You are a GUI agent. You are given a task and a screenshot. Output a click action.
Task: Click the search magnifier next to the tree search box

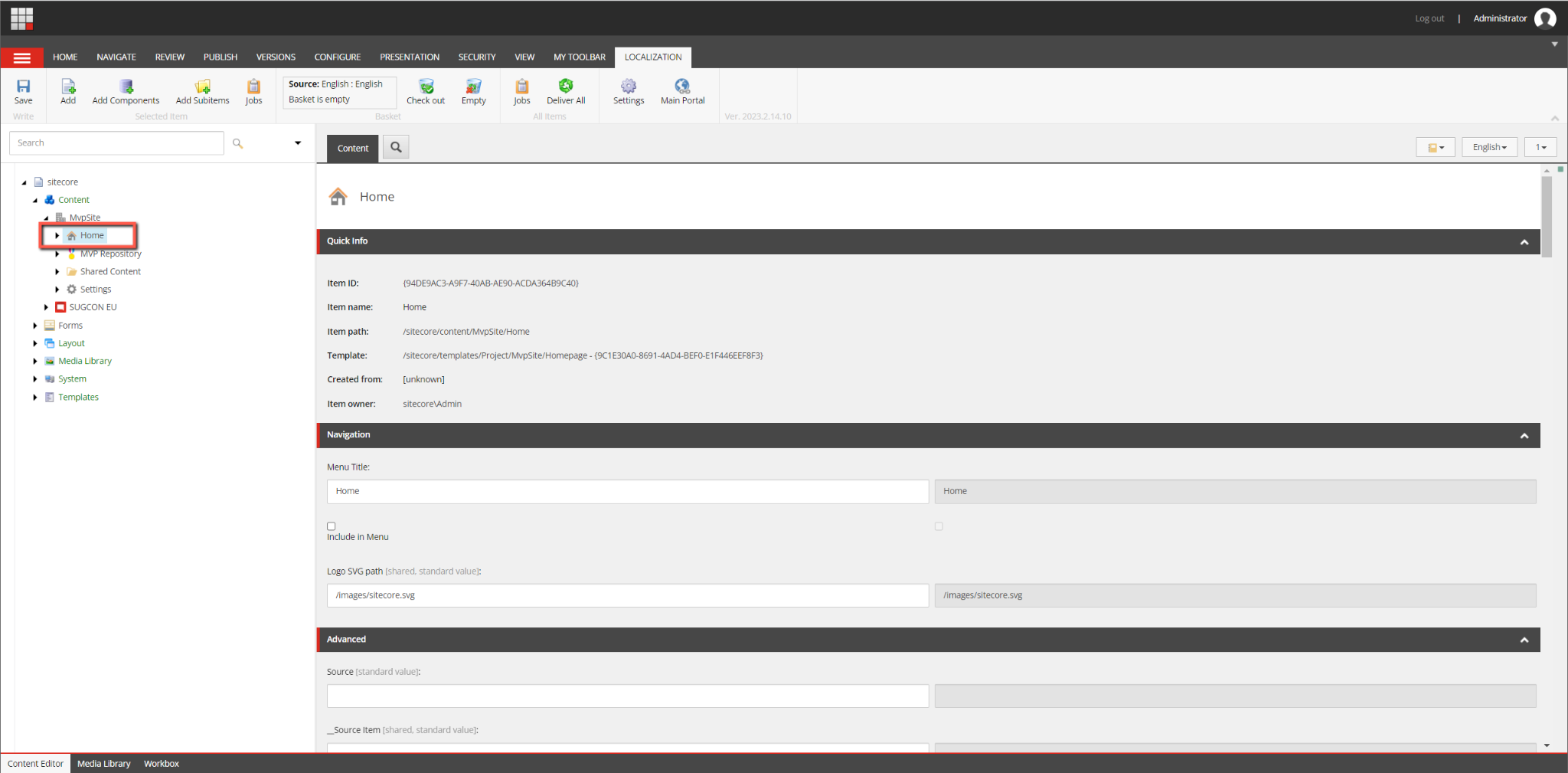(x=237, y=143)
